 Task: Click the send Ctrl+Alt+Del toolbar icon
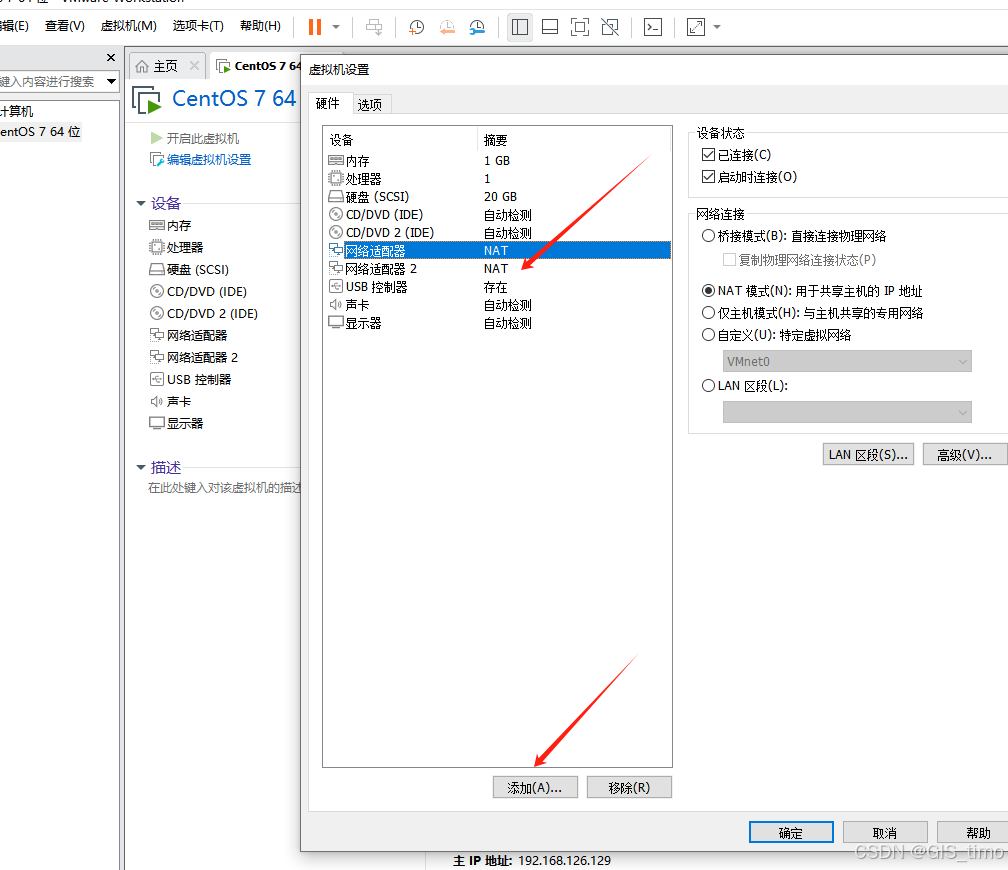(x=374, y=27)
